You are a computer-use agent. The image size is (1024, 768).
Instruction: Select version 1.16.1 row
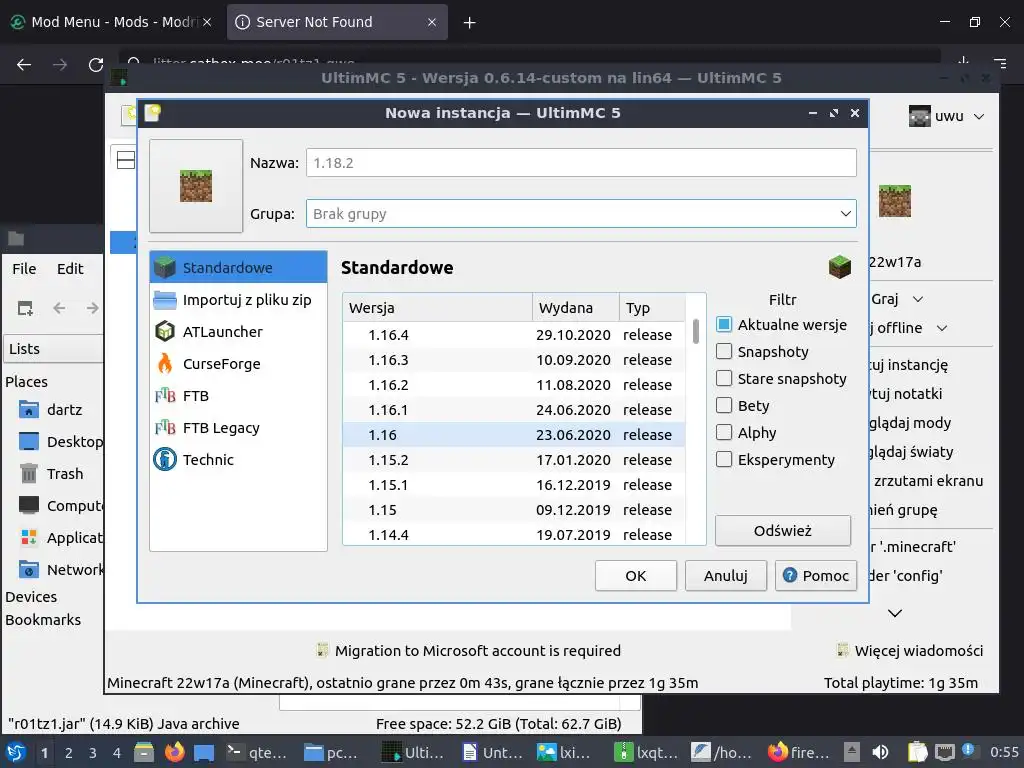tap(514, 409)
